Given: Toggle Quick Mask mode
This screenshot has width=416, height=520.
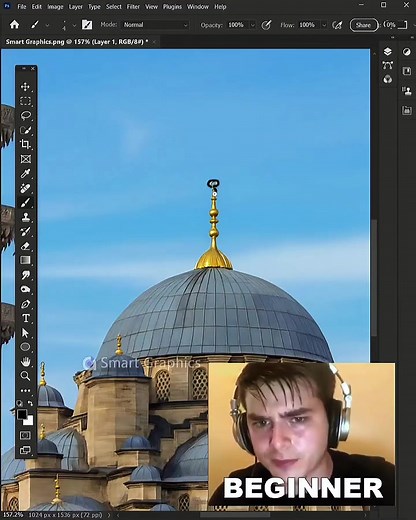Looking at the screenshot, I should [x=25, y=435].
